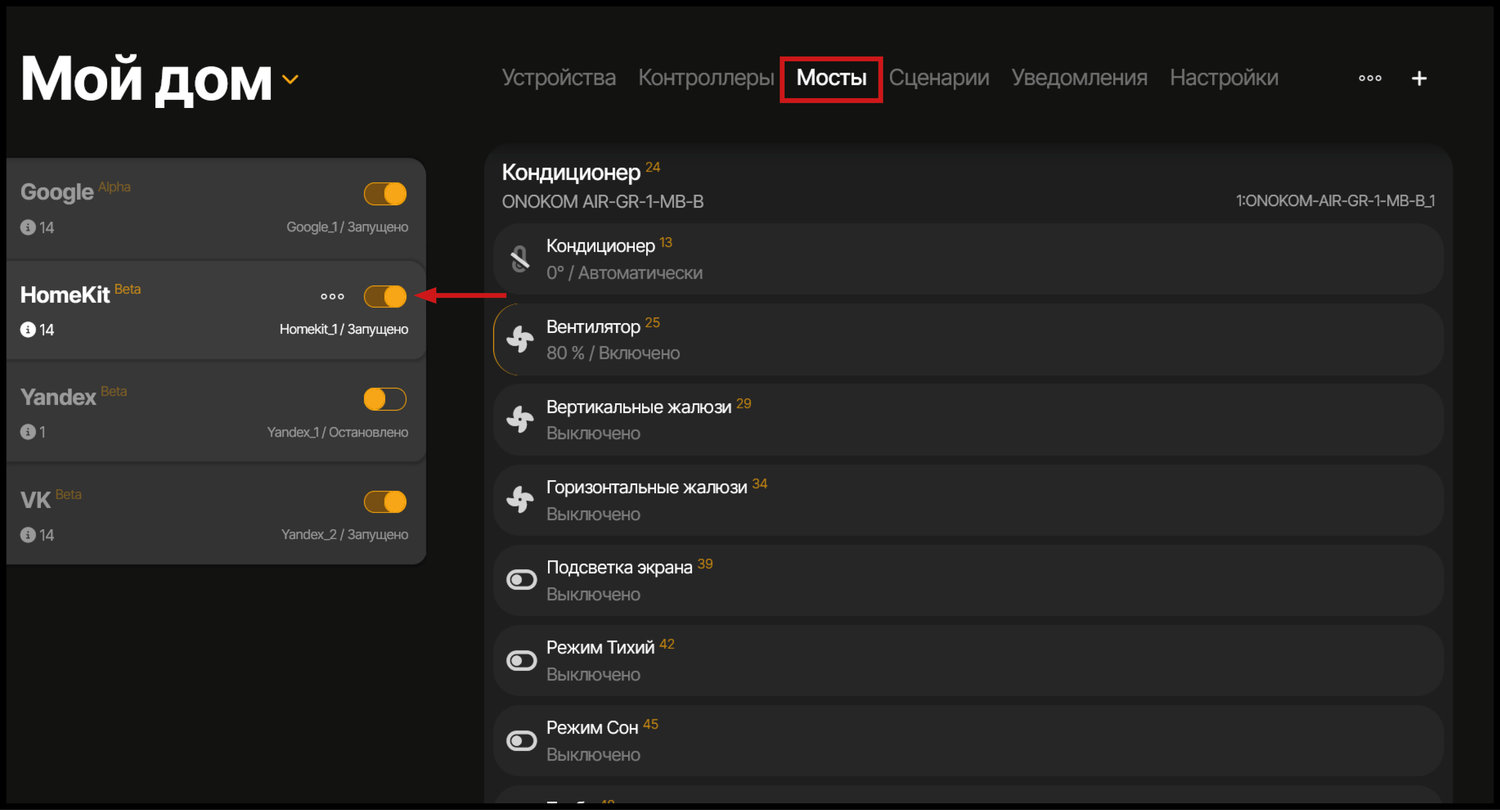Toggle the Google bridge switch
The image size is (1500, 810).
tap(385, 194)
